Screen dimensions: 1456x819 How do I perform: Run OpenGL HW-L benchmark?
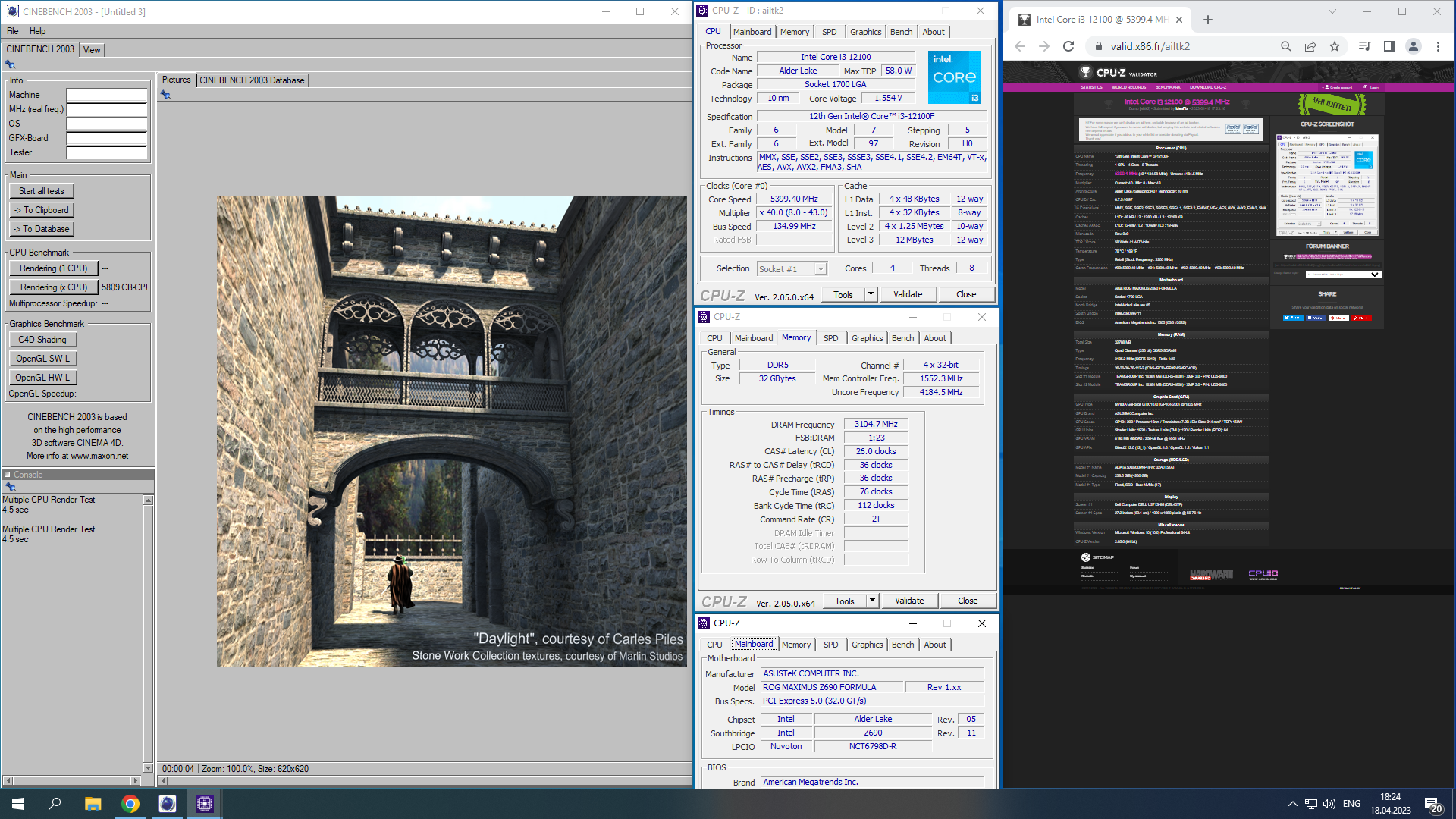[42, 378]
